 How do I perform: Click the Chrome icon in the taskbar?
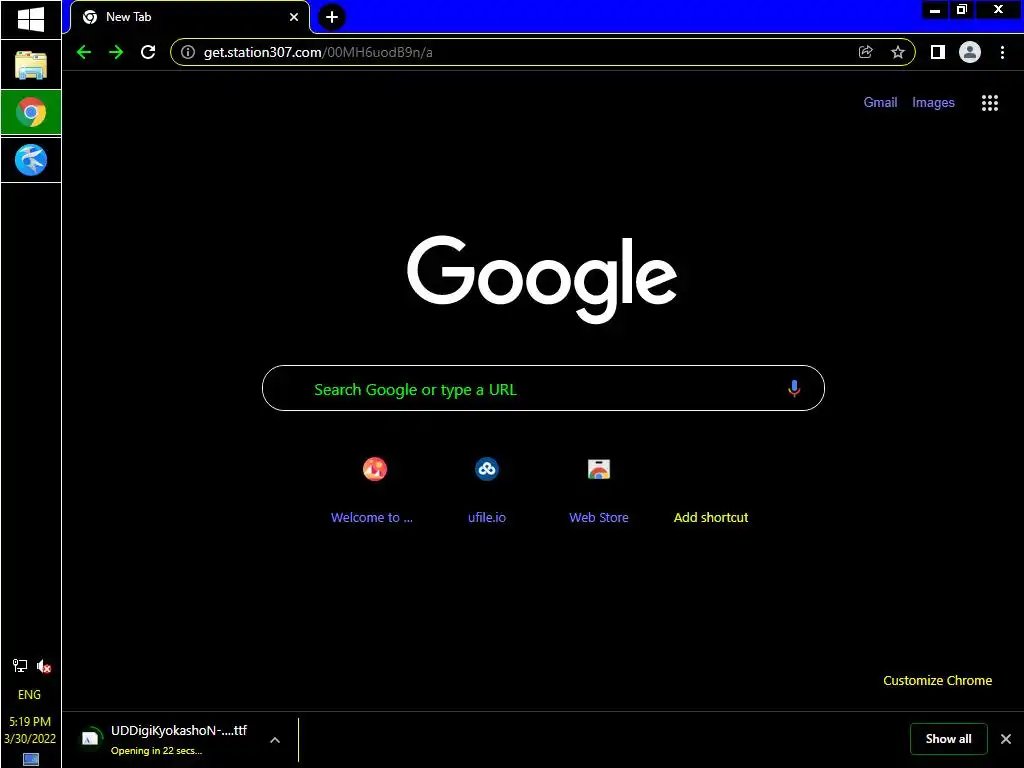pyautogui.click(x=31, y=112)
